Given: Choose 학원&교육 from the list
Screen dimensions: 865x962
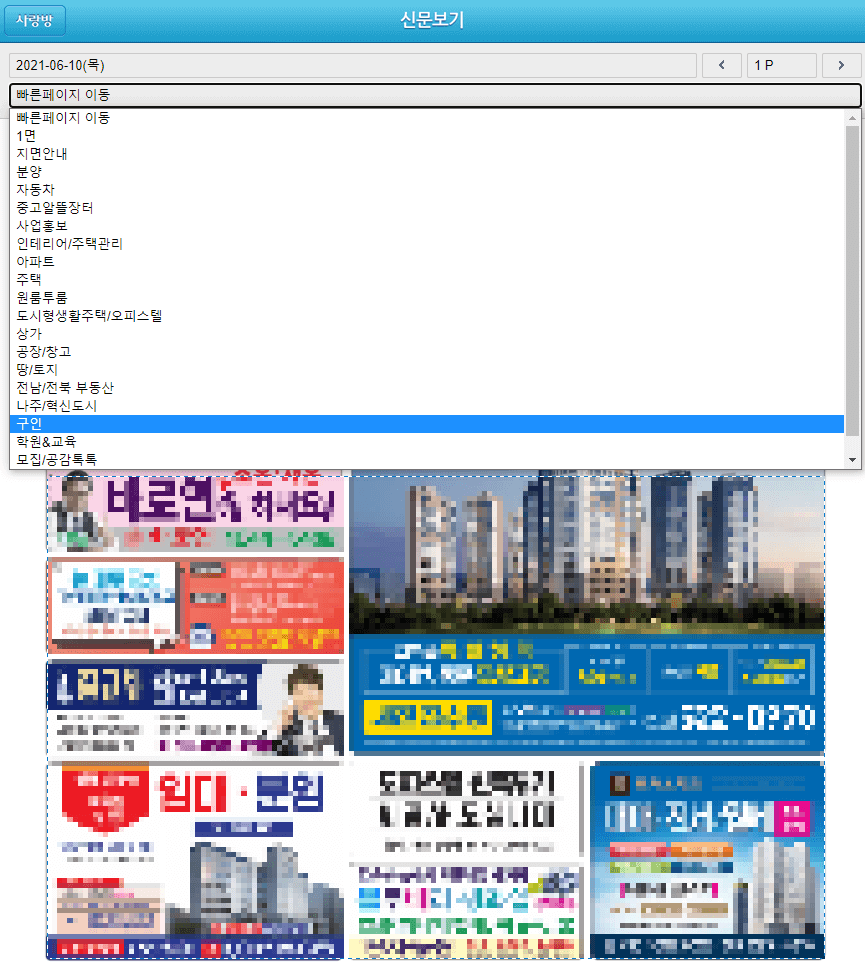Looking at the screenshot, I should [x=426, y=442].
